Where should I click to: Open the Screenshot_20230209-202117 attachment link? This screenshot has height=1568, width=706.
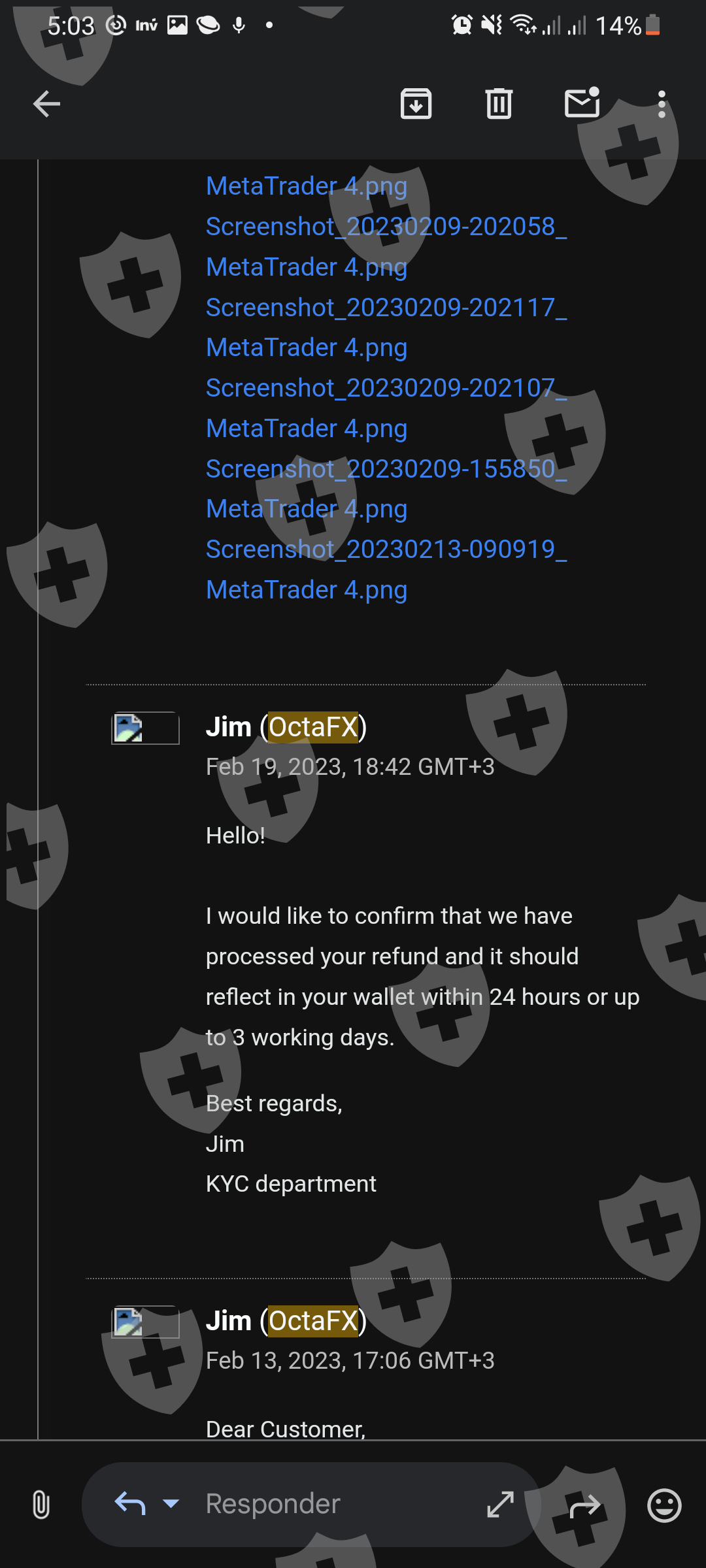(386, 327)
